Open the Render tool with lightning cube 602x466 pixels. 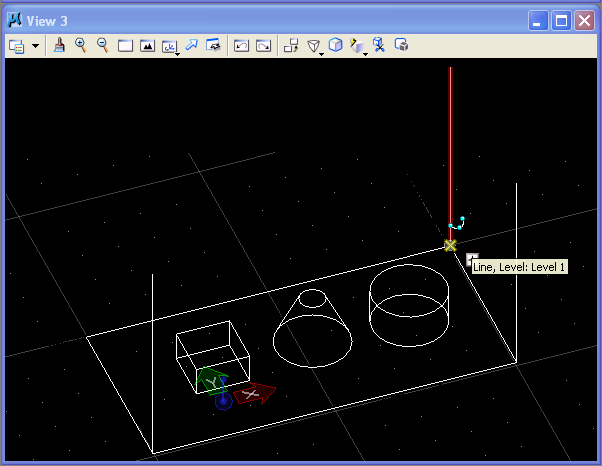tap(358, 46)
